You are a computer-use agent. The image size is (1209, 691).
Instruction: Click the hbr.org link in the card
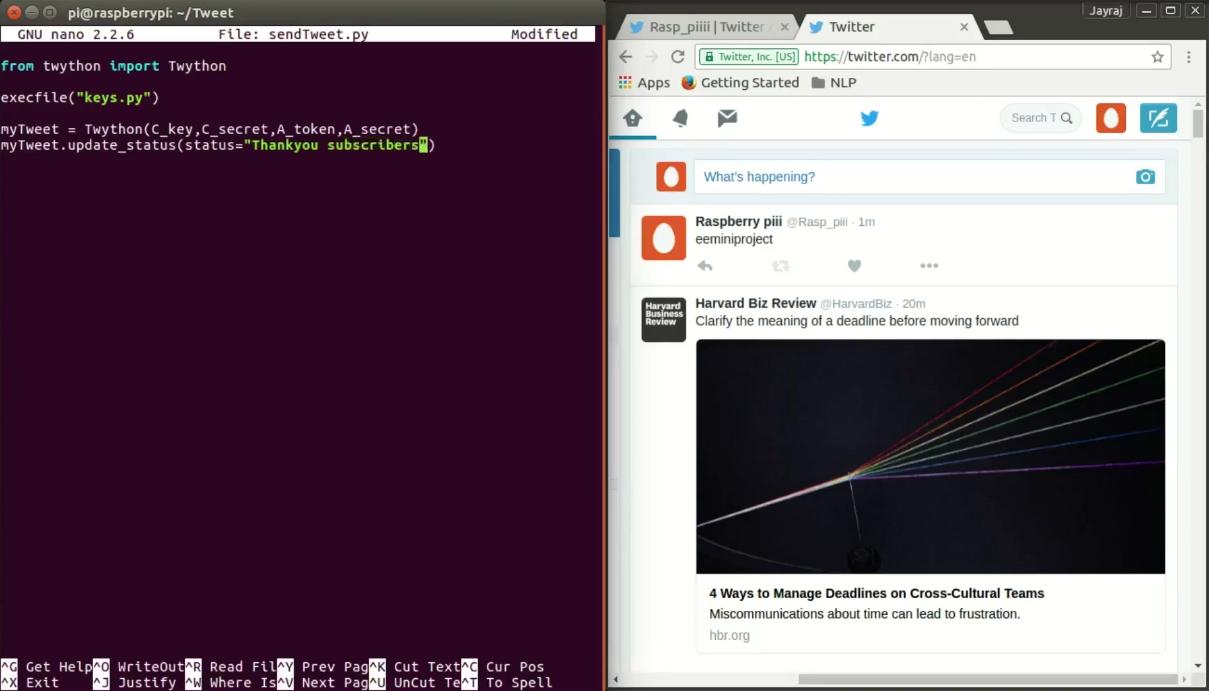729,635
